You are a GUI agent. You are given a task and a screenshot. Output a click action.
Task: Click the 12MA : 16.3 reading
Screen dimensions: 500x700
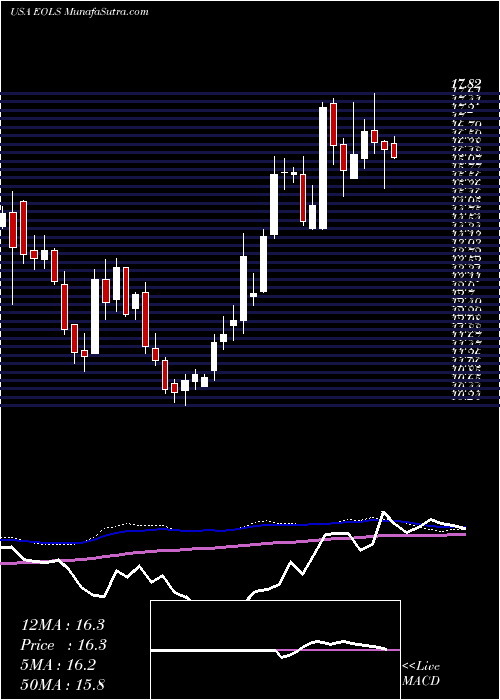(x=62, y=625)
